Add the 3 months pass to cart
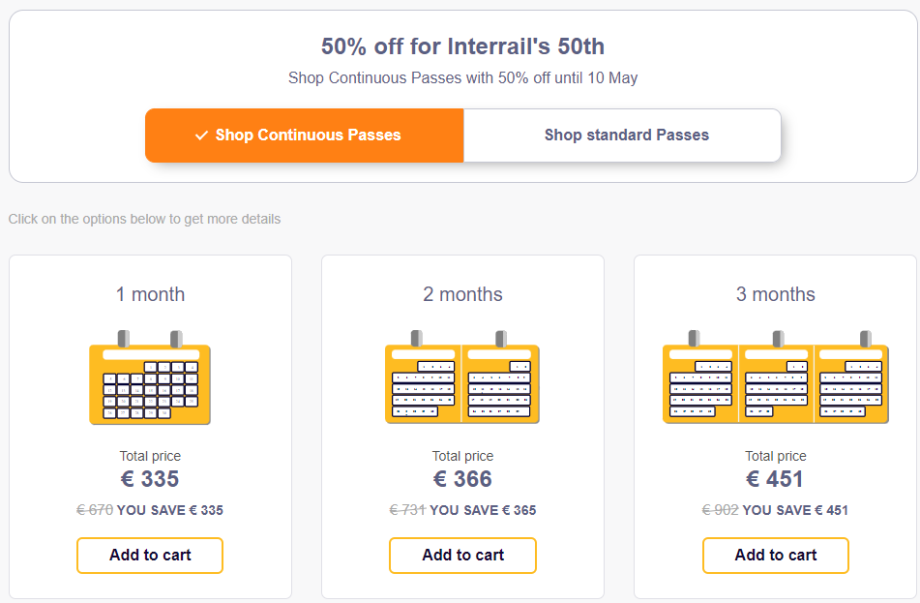This screenshot has width=920, height=603. pyautogui.click(x=775, y=555)
